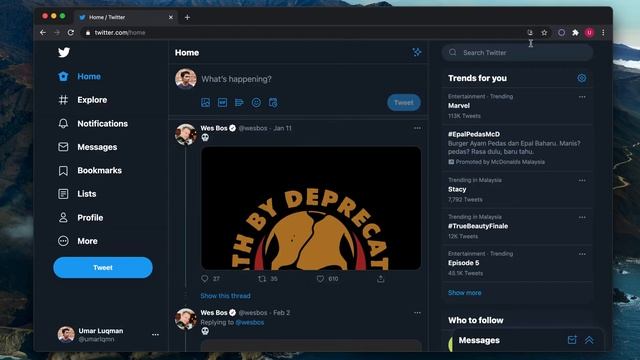Viewport: 640px width, 360px height.
Task: Click the twitter.com/home address bar
Action: [x=302, y=33]
